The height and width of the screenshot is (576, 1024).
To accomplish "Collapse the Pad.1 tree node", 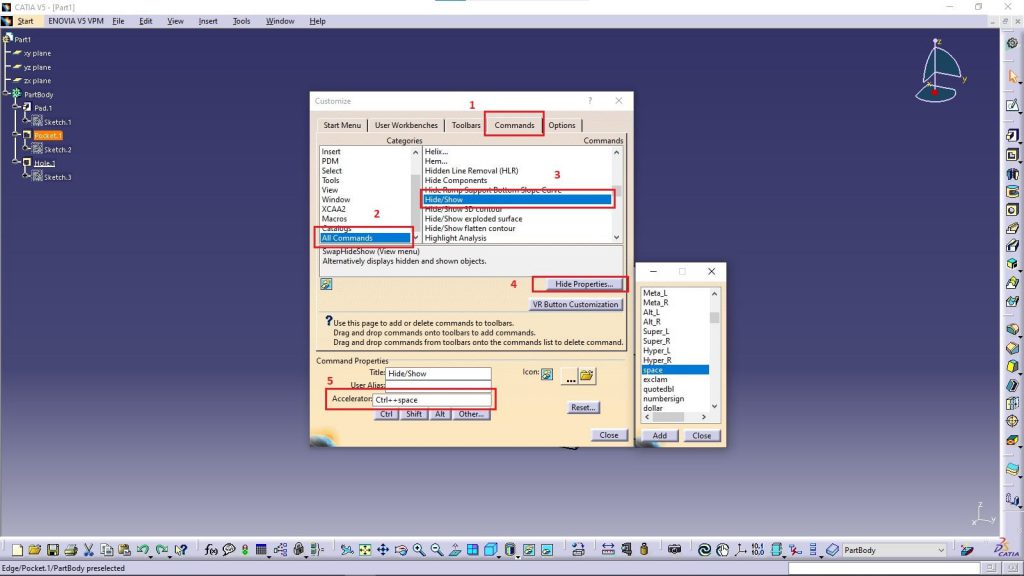I will click(x=16, y=108).
